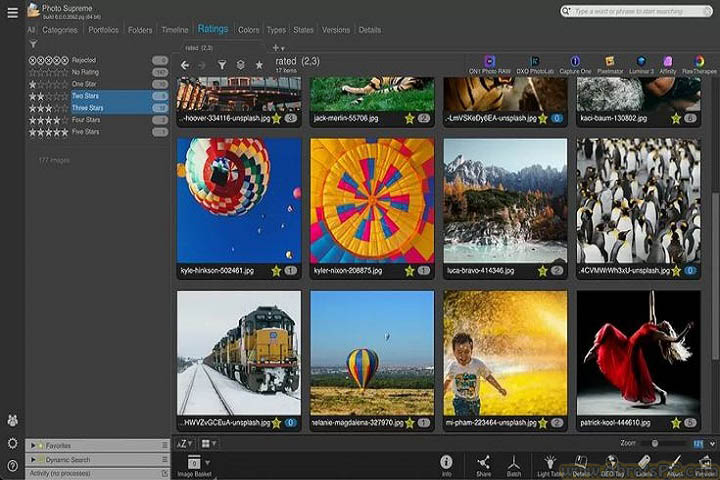Open the GEO Tag tool

point(611,465)
